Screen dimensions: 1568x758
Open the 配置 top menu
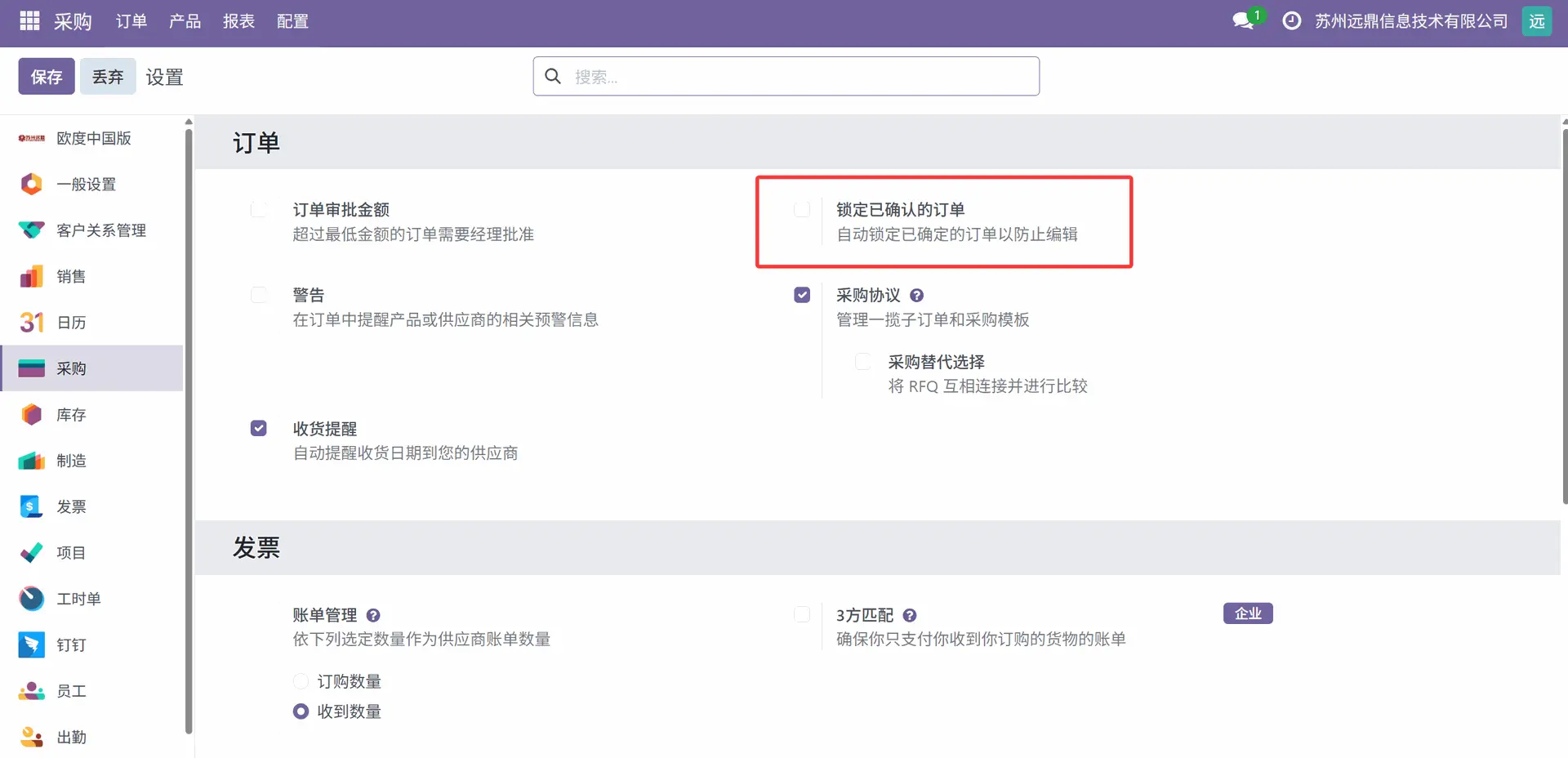[x=292, y=21]
